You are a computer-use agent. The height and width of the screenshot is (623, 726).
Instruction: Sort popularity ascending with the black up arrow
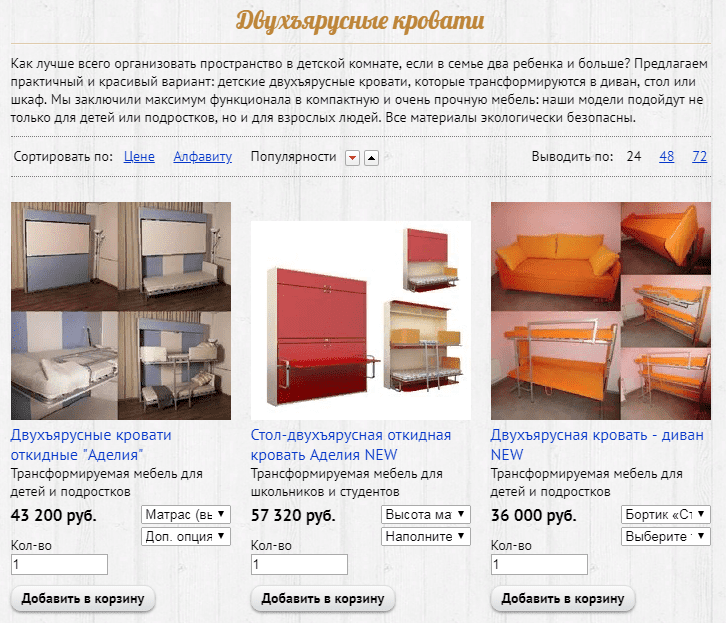coord(371,158)
